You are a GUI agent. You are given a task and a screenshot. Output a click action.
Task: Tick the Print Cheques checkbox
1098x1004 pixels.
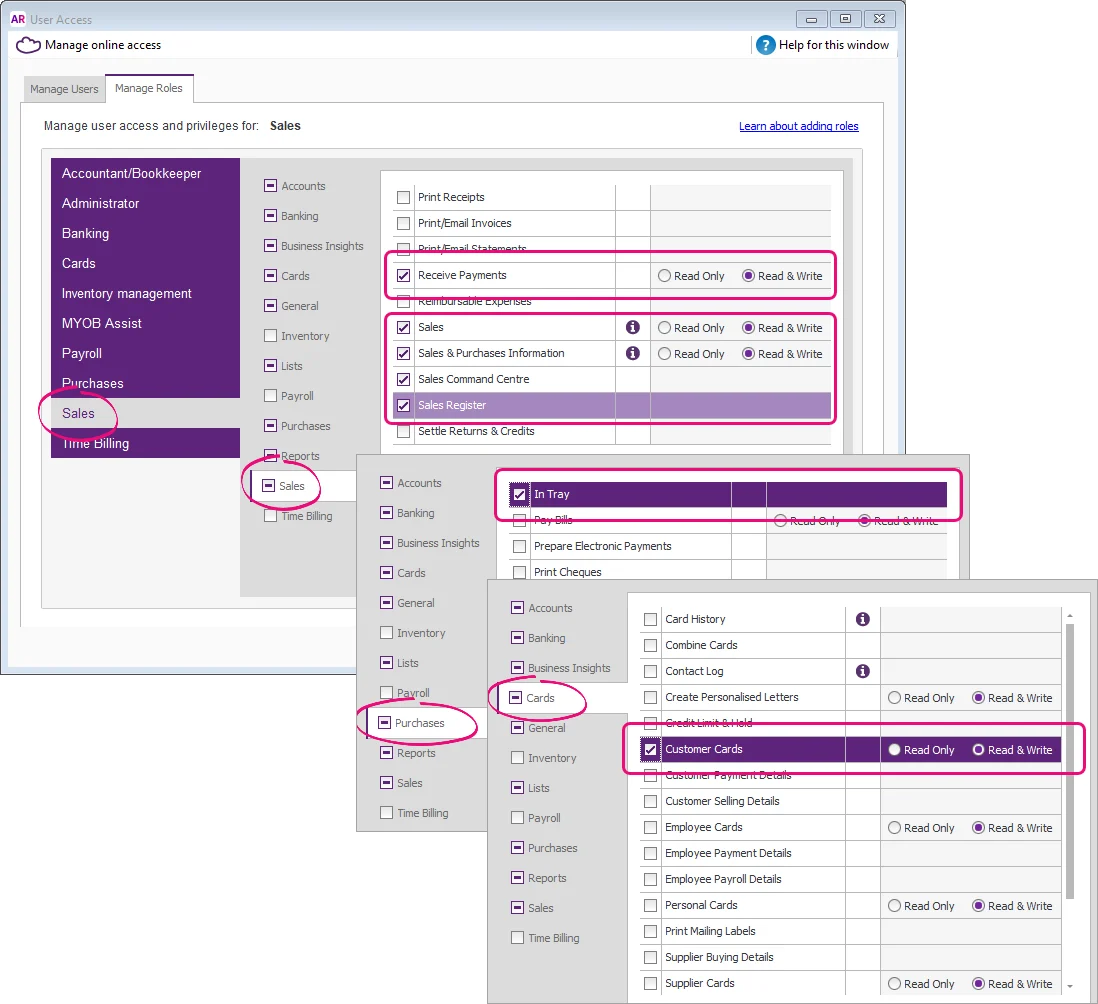click(519, 572)
